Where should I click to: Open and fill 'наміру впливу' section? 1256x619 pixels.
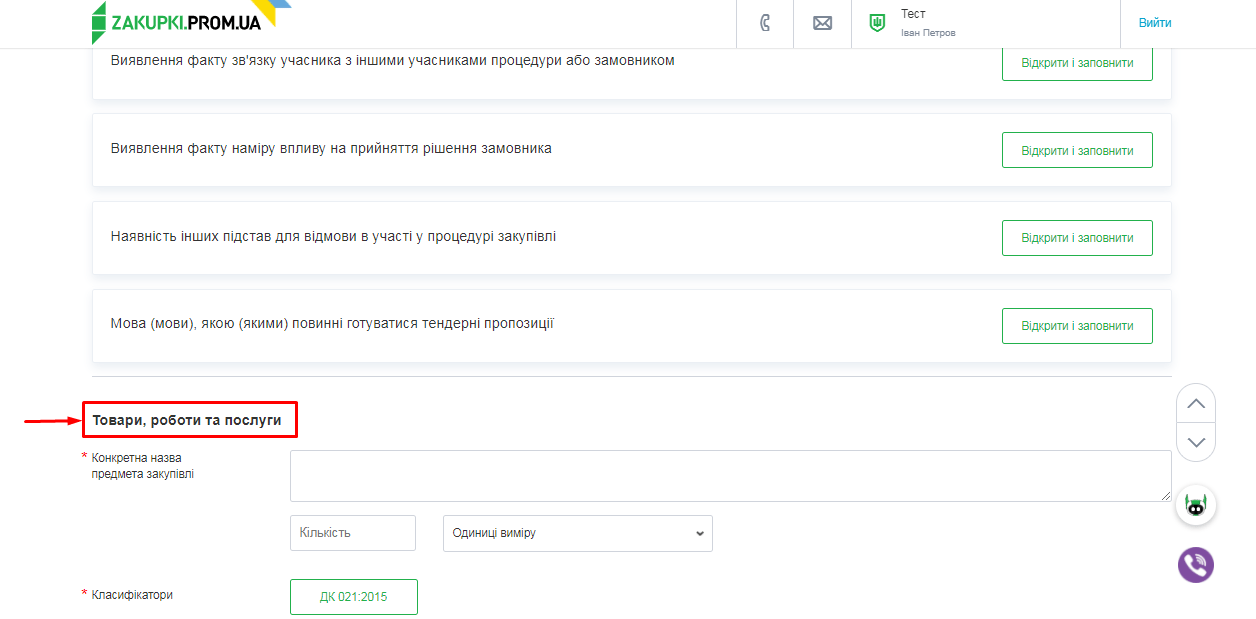[x=1077, y=150]
